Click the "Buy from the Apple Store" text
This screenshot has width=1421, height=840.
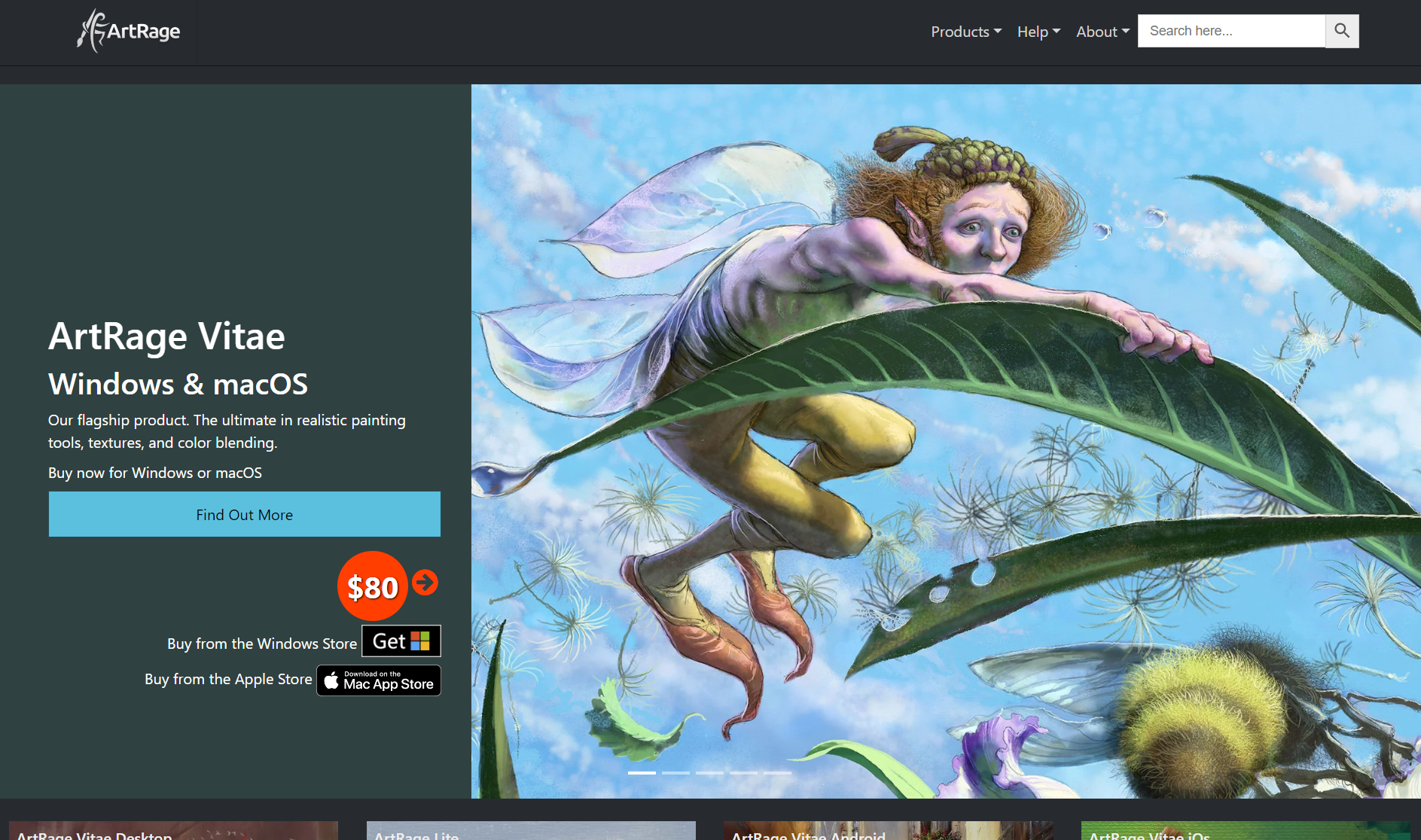tap(228, 679)
